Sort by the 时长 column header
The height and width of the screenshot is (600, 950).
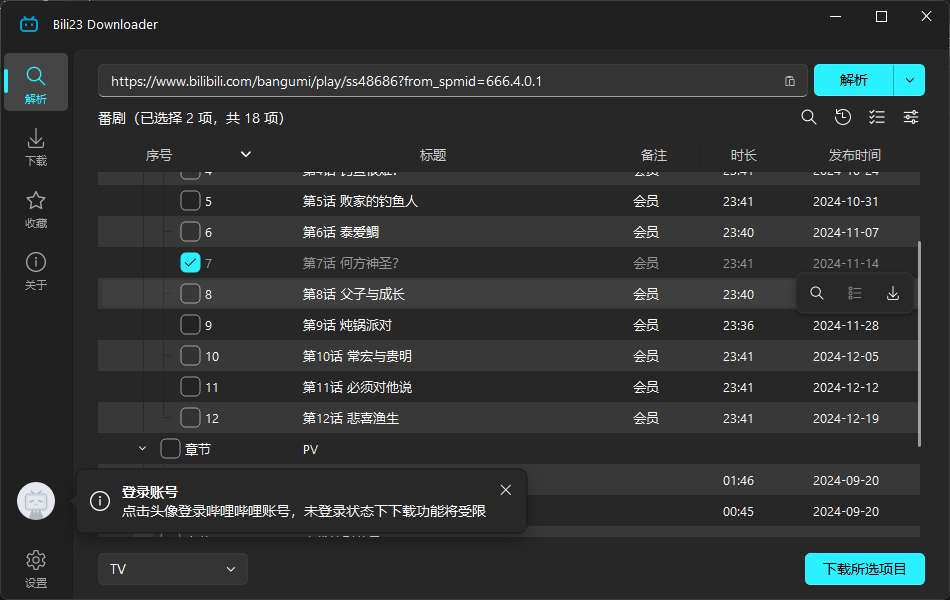click(743, 155)
